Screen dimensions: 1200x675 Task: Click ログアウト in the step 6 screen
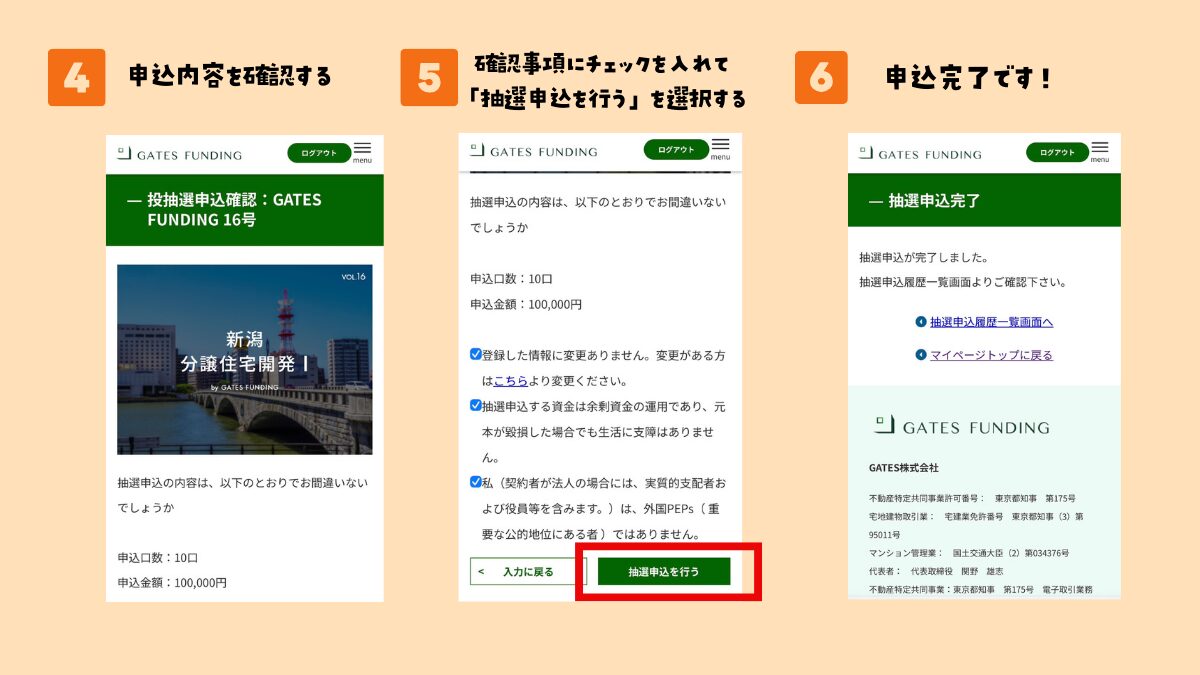click(1057, 152)
